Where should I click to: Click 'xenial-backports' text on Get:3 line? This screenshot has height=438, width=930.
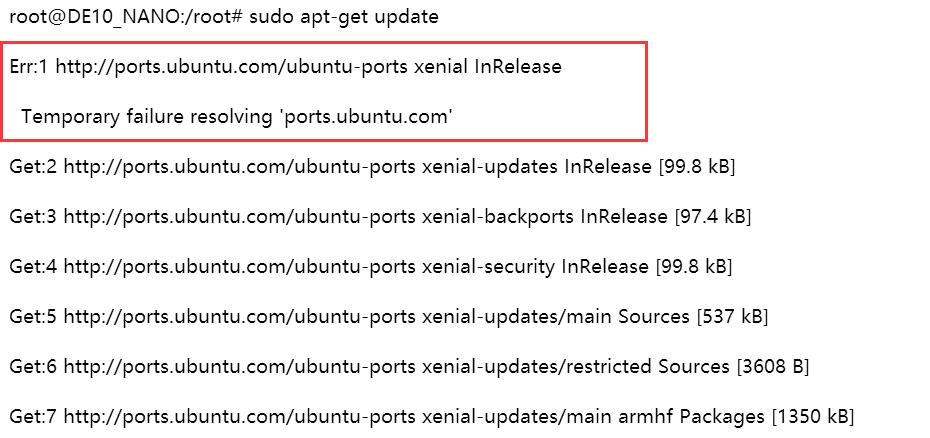pyautogui.click(x=498, y=217)
